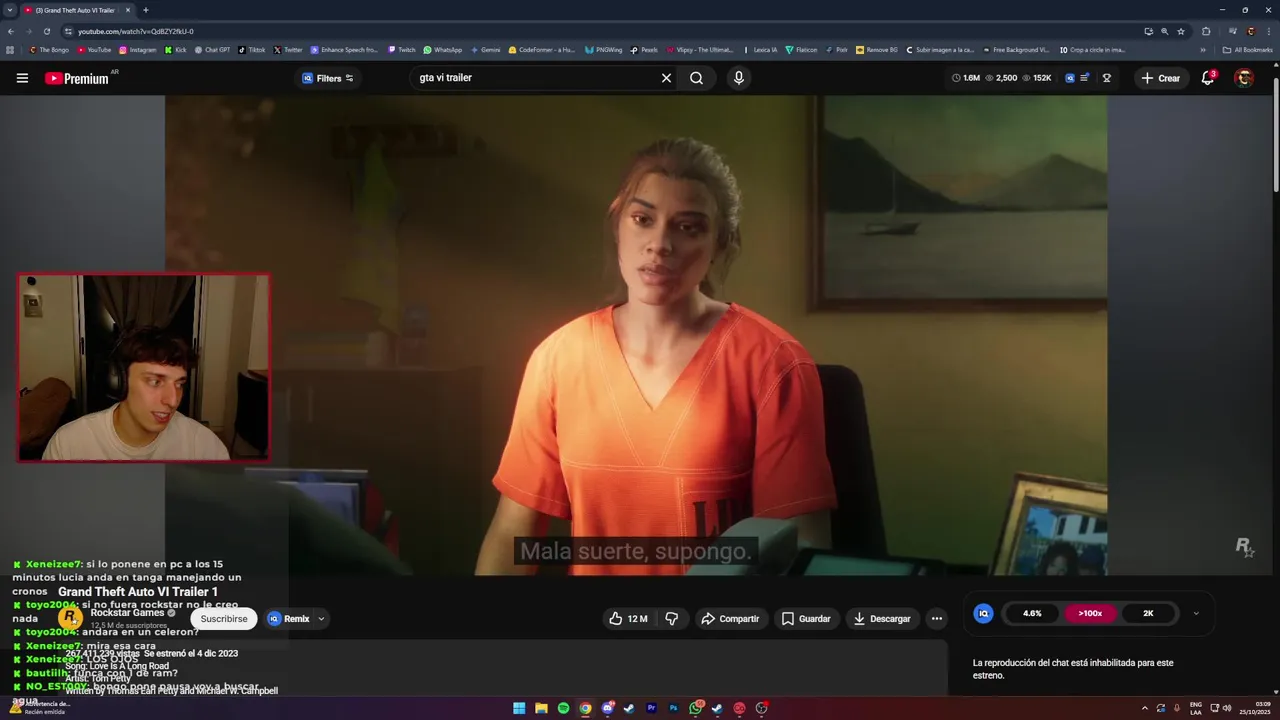Open more actions three-dot menu
This screenshot has height=720, width=1280.
coord(937,619)
